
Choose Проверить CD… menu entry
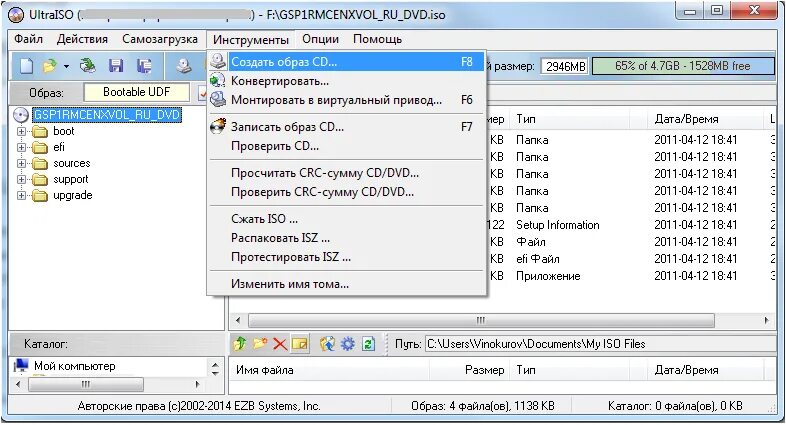click(x=346, y=146)
